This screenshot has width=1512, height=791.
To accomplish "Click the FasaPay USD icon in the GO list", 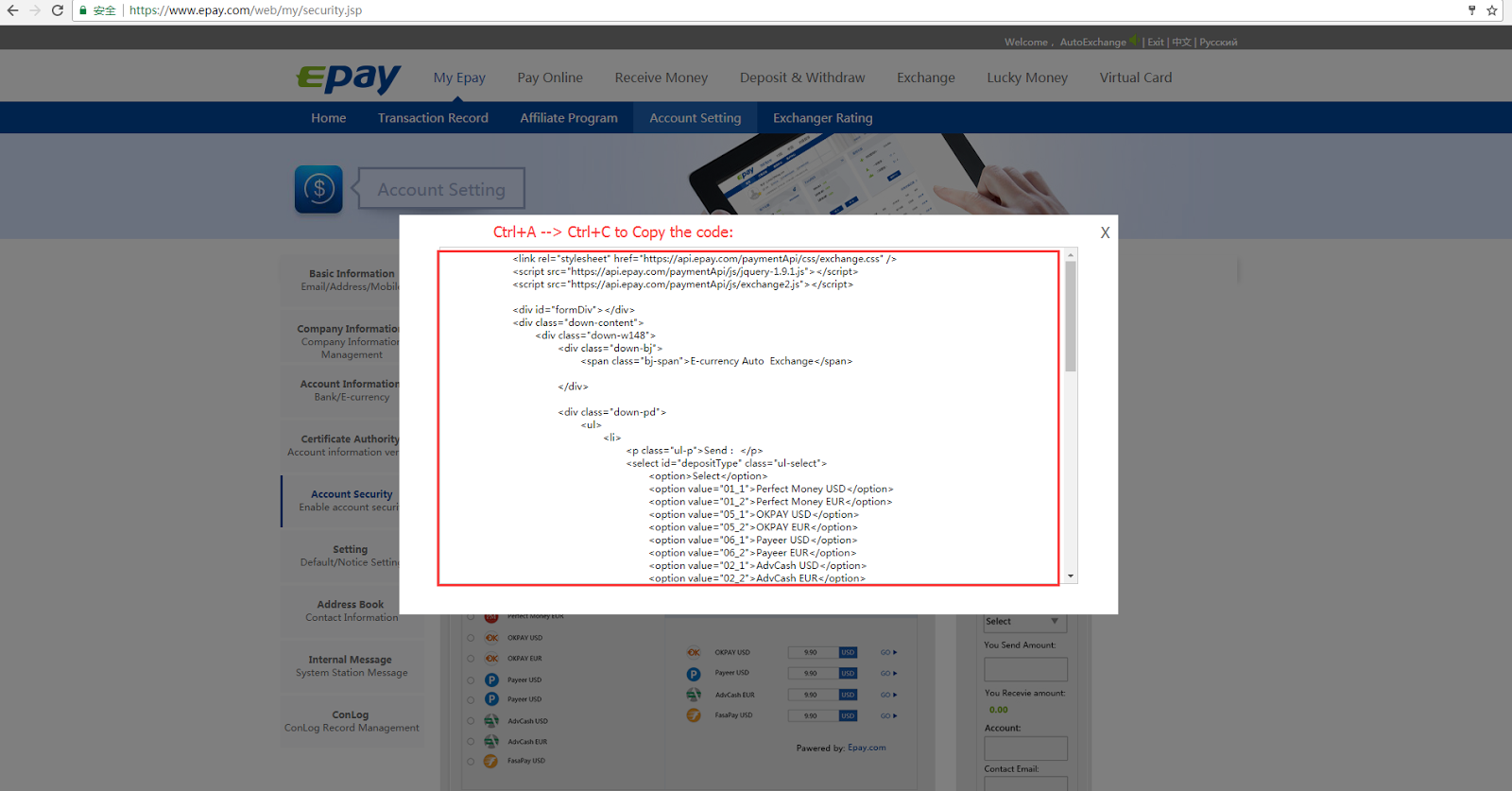I will tap(694, 715).
